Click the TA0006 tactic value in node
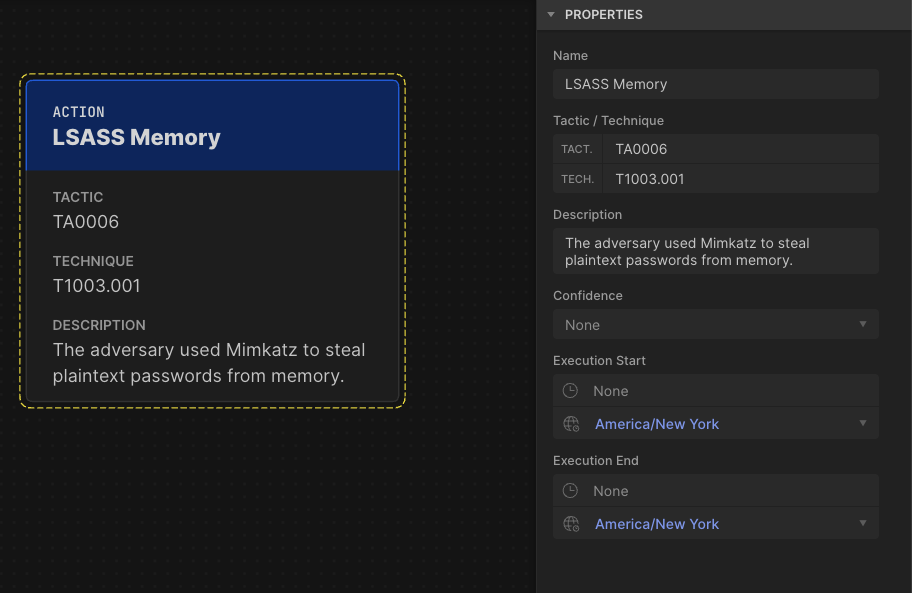The height and width of the screenshot is (593, 912). 86,222
